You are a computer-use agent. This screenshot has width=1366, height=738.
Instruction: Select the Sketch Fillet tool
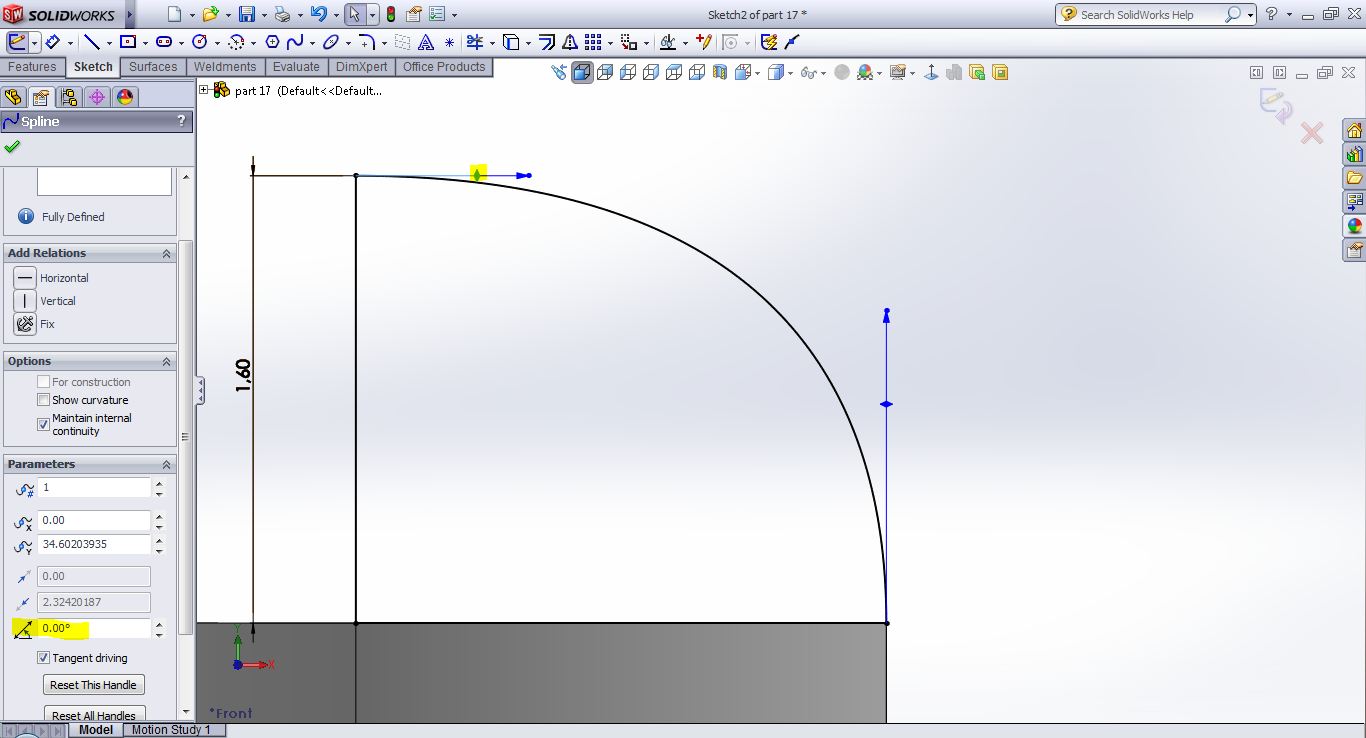(x=367, y=42)
